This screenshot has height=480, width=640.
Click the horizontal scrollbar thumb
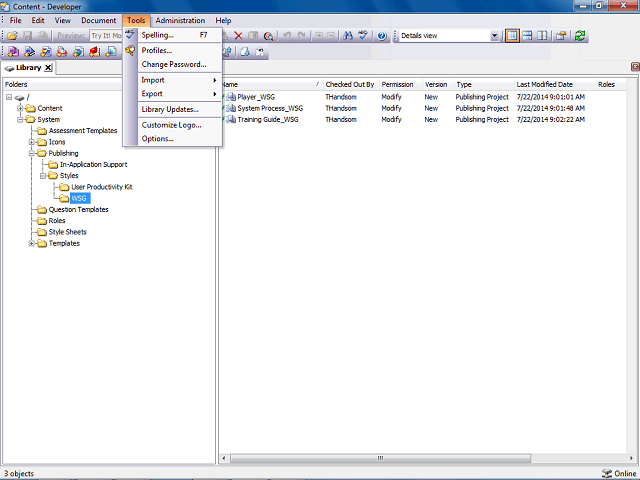pyautogui.click(x=380, y=458)
